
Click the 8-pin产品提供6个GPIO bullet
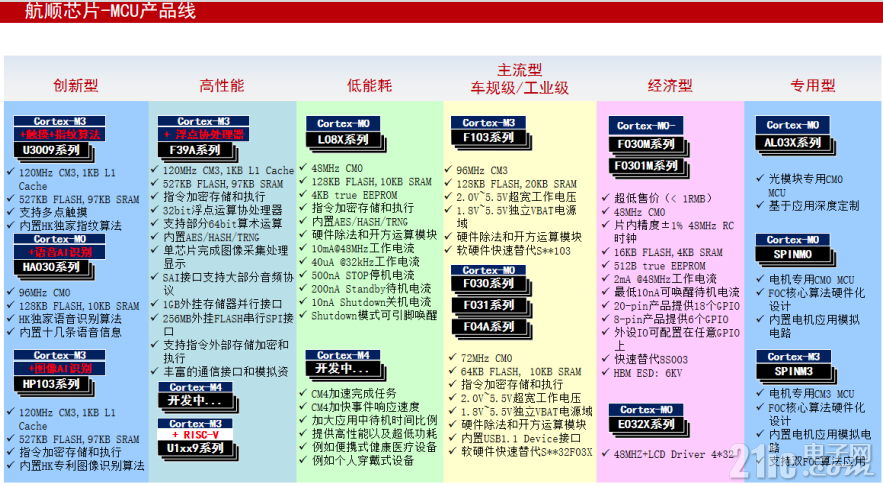point(671,319)
